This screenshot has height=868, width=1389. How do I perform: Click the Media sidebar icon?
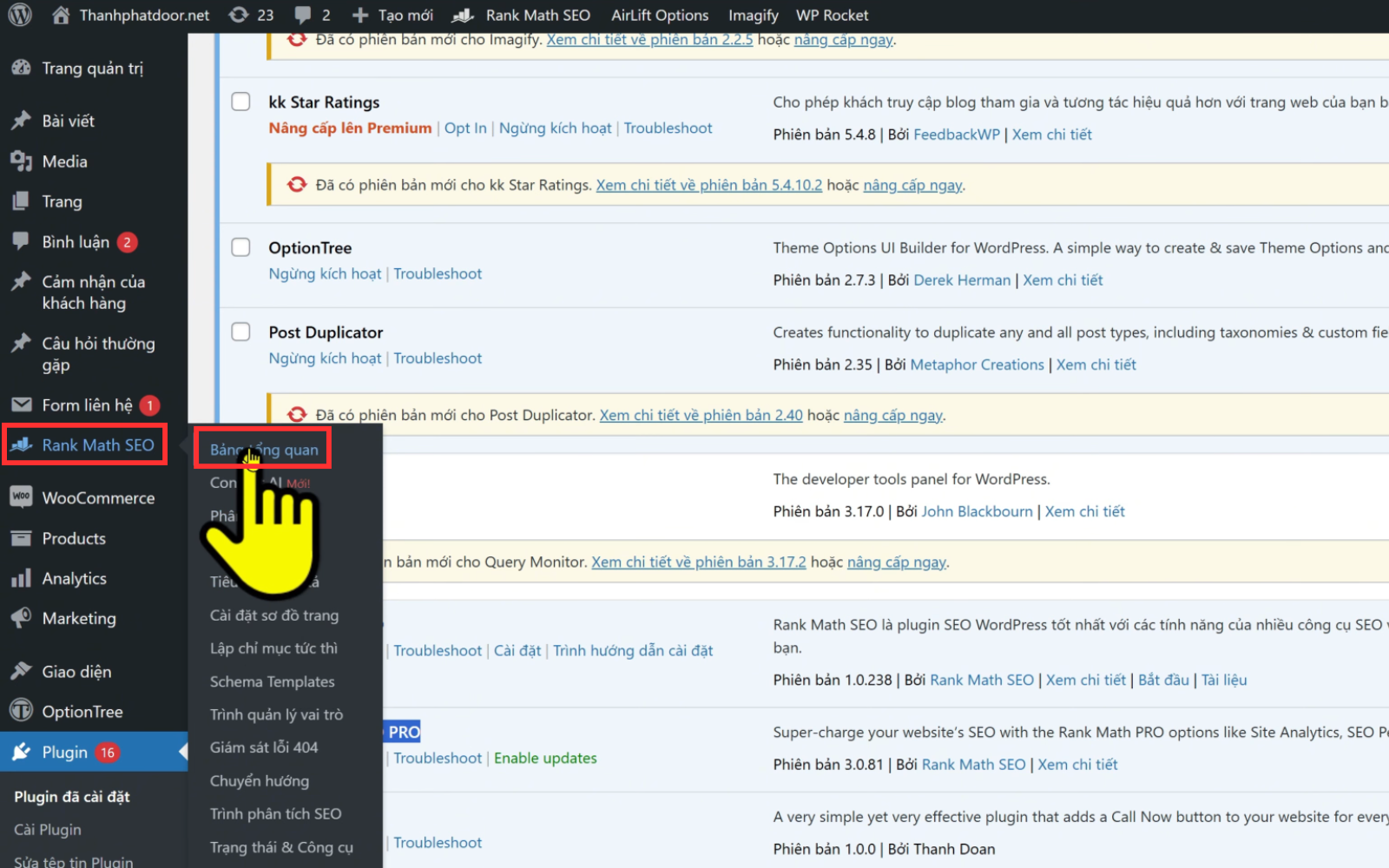(21, 161)
